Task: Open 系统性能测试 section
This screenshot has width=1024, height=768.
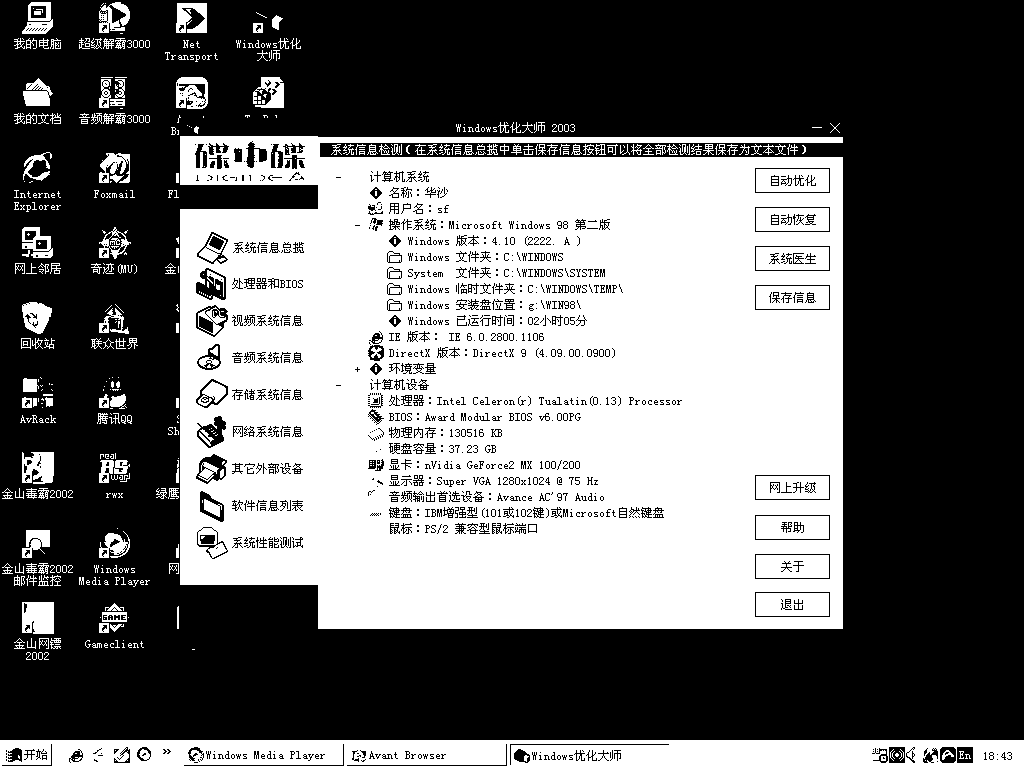Action: [250, 543]
